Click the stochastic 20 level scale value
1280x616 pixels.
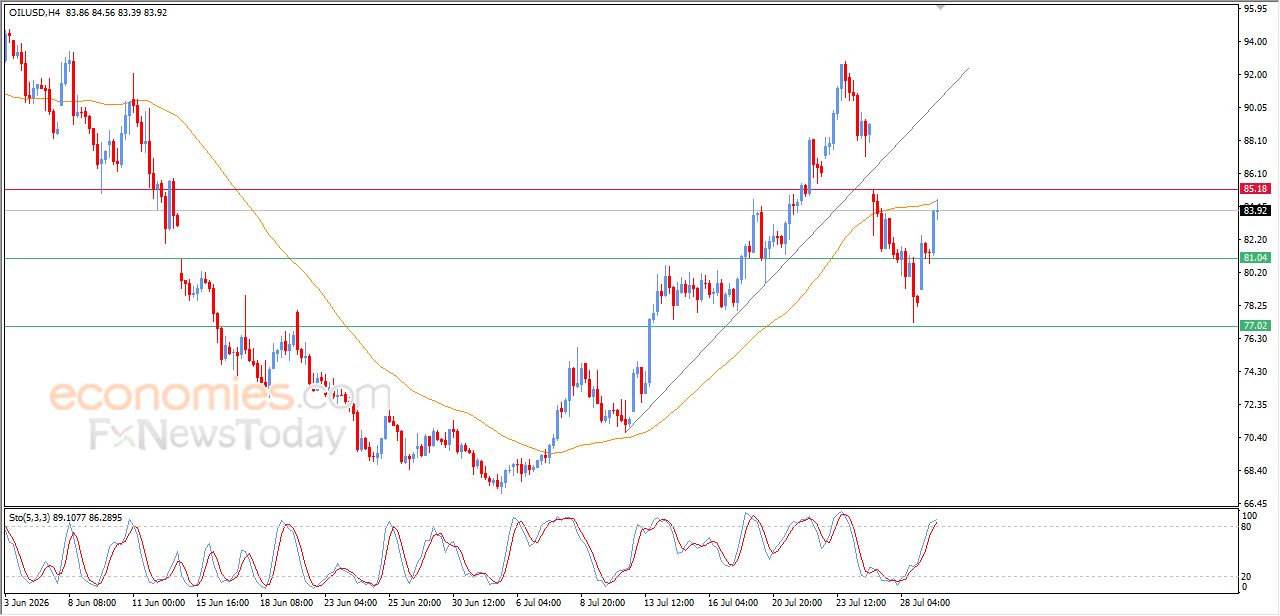coord(1248,576)
